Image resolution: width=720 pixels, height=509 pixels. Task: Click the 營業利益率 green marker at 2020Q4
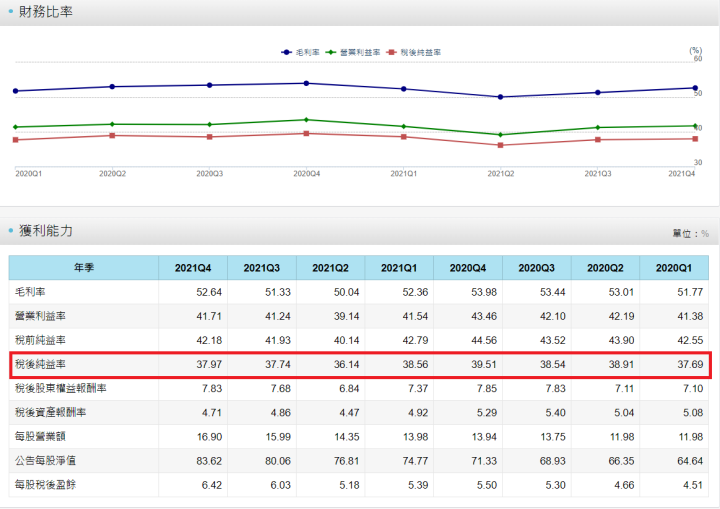click(306, 120)
